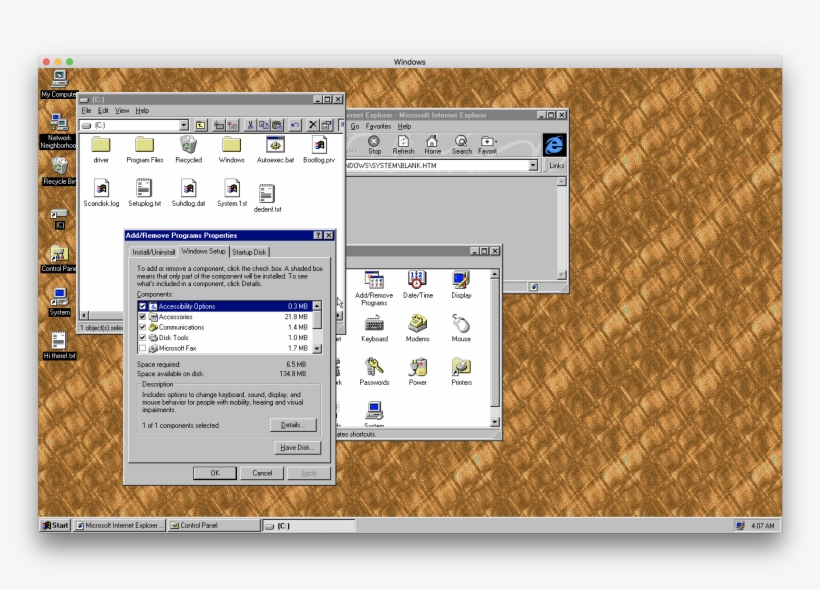Screen dimensions: 820x589
Task: Toggle the Disk Tools component checkbox
Action: click(142, 338)
